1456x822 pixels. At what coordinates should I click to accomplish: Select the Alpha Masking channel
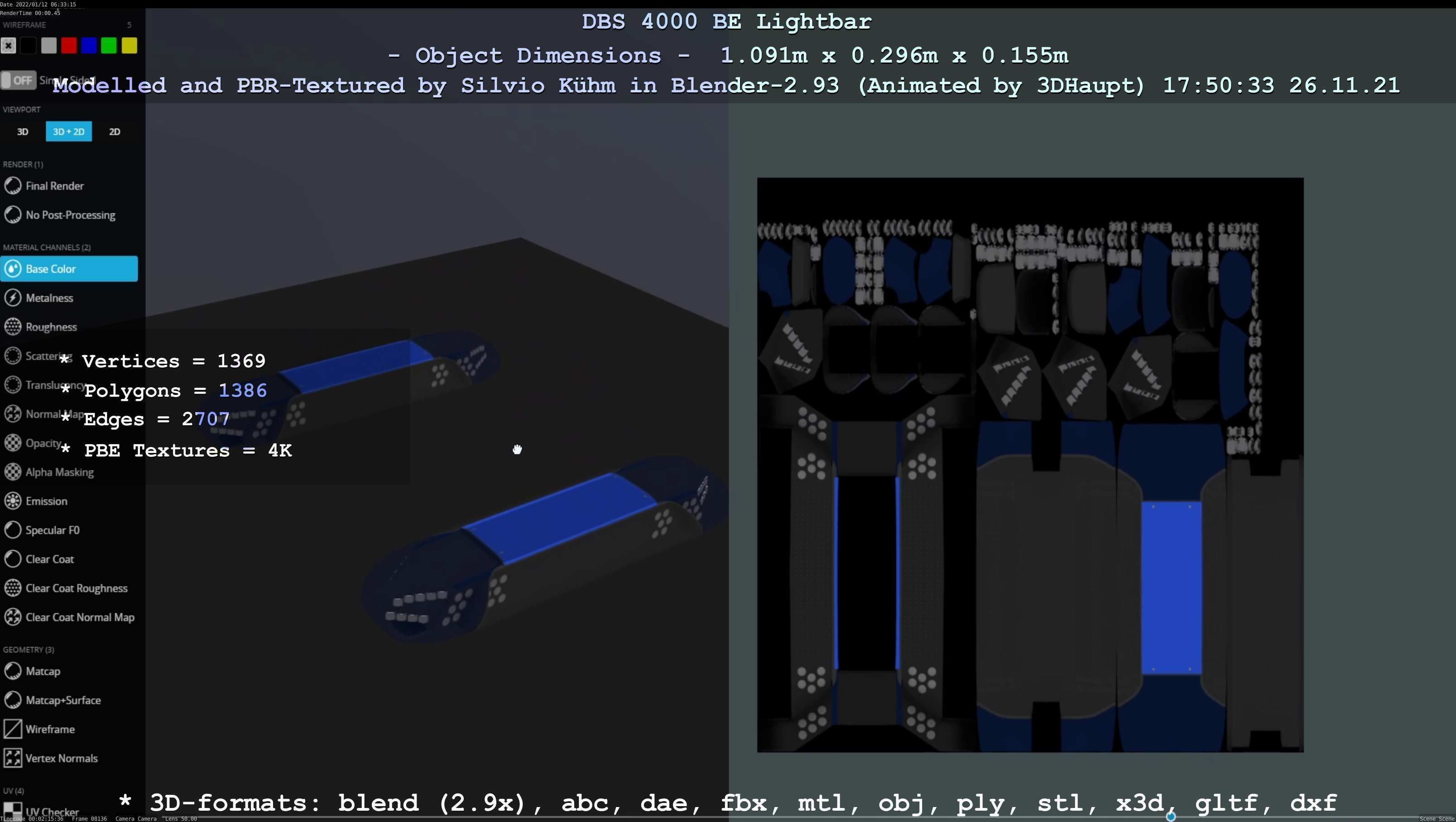pos(49,472)
